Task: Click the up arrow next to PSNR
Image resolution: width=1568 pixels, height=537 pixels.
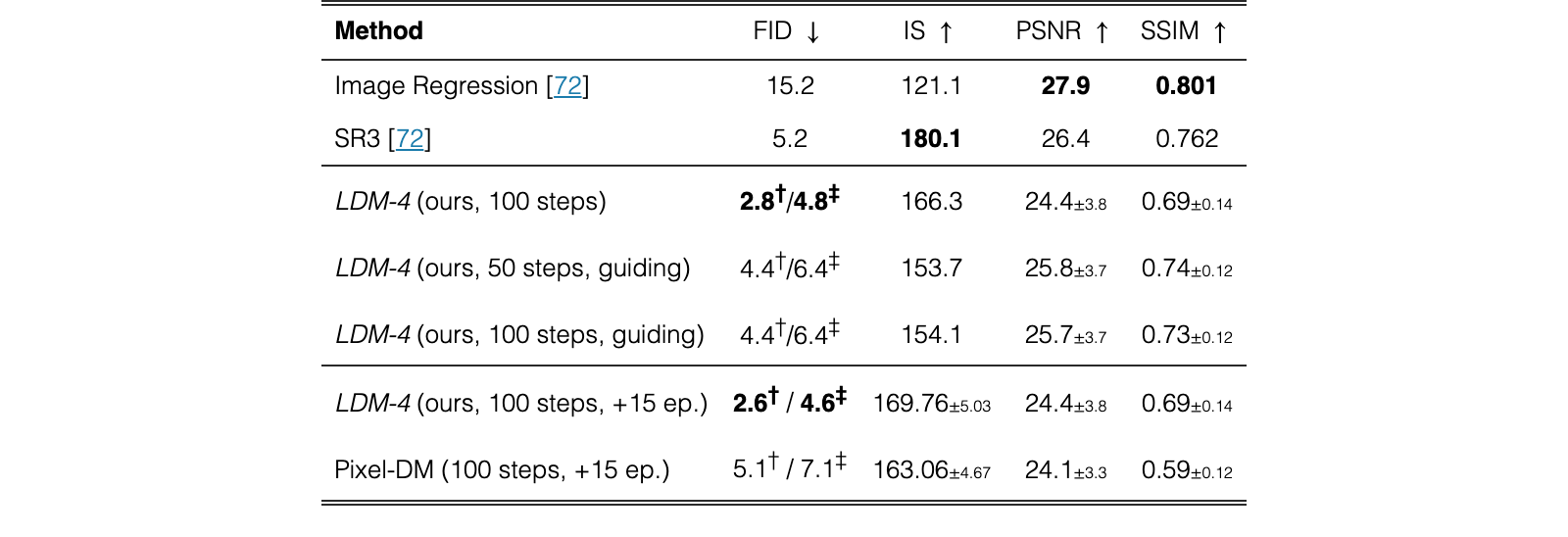Action: 1102,32
